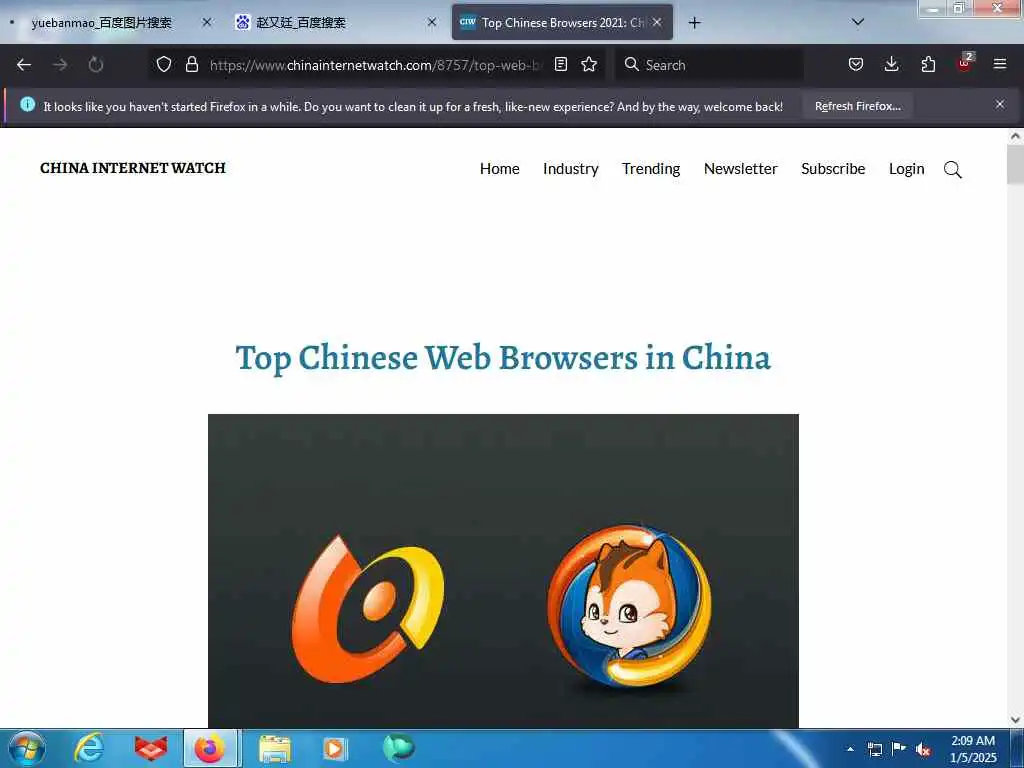Click the Login link
The height and width of the screenshot is (768, 1024).
click(906, 169)
